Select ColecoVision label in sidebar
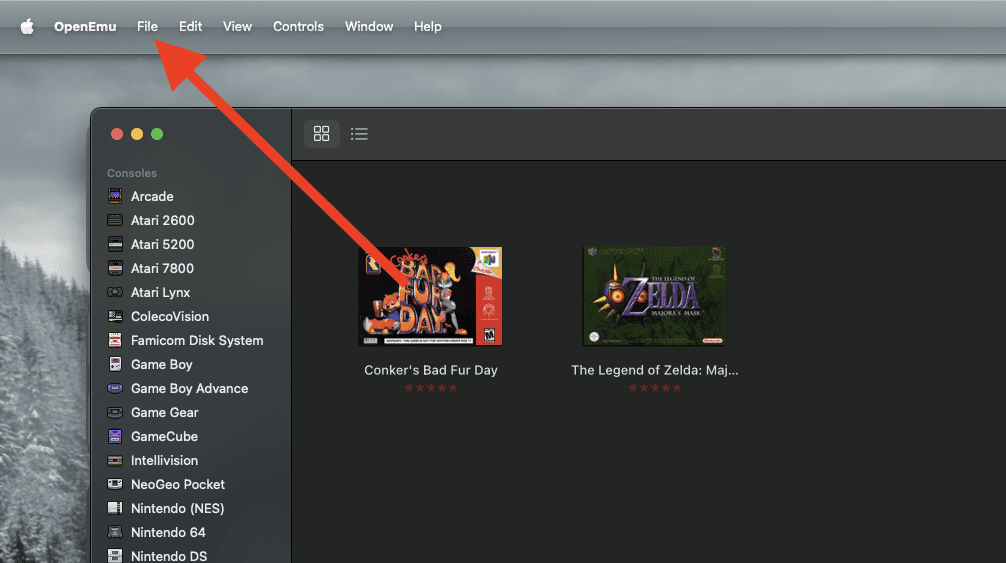 (170, 316)
